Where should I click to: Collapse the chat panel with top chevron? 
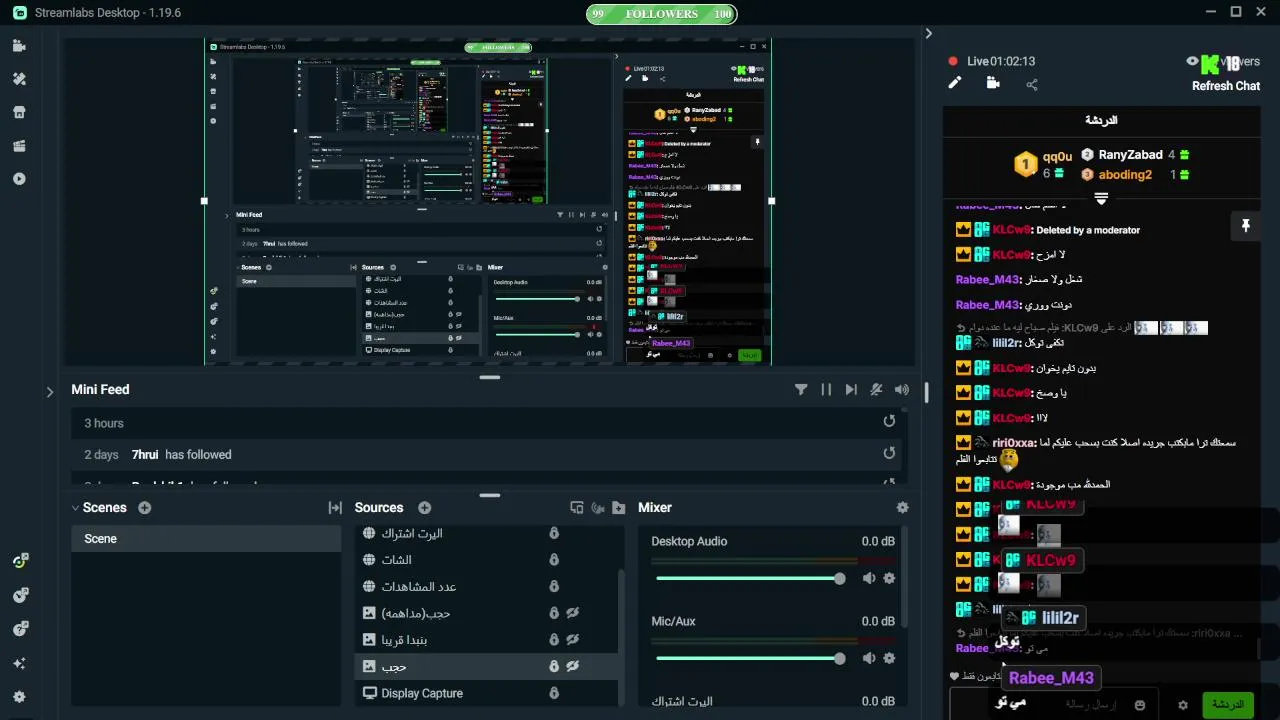click(928, 33)
